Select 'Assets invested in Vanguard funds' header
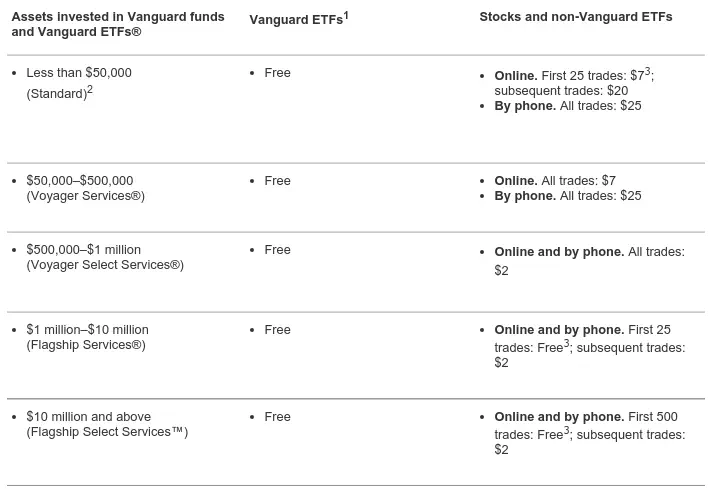Screen dimensions: 718x489 [118, 17]
